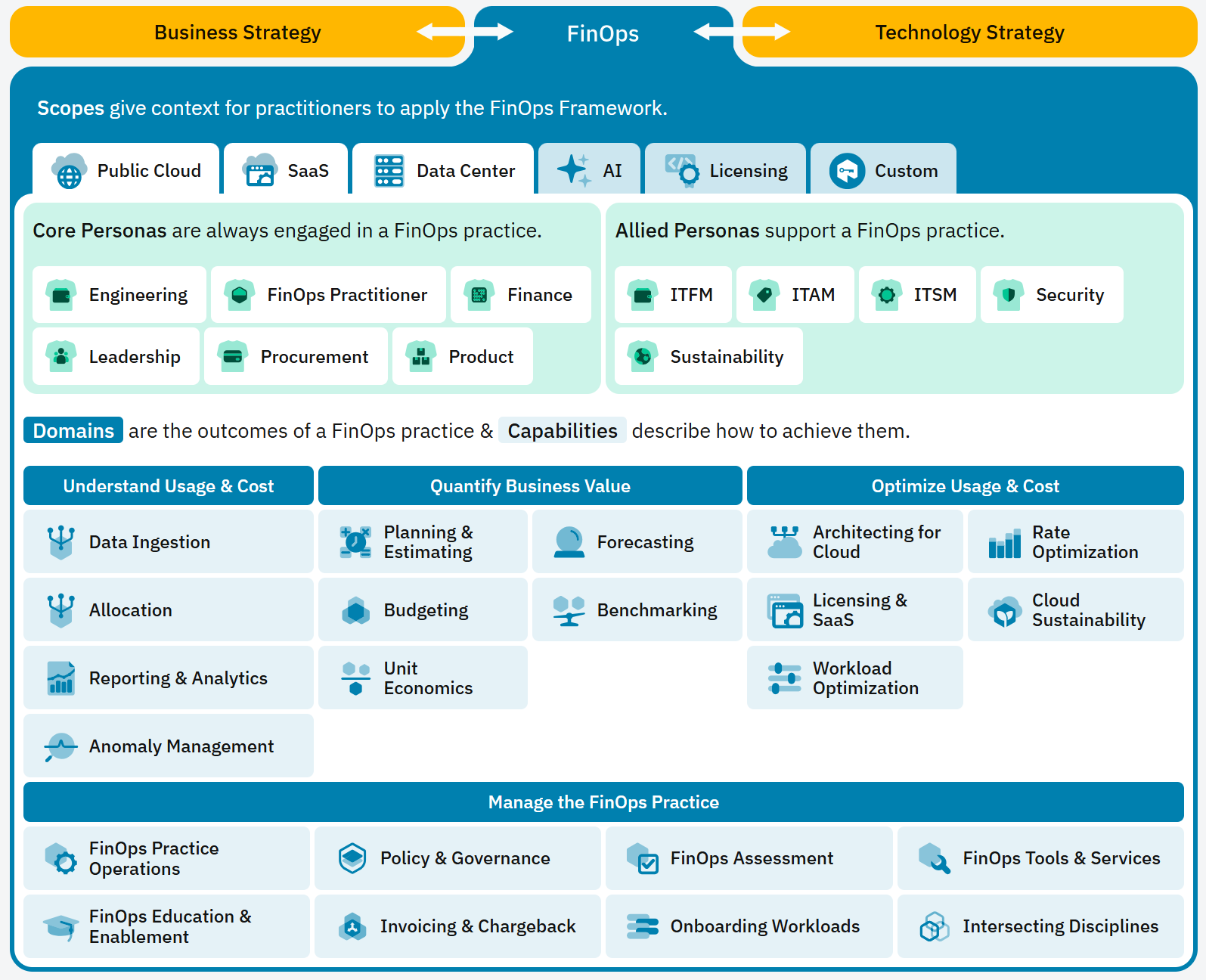The width and height of the screenshot is (1206, 980).
Task: Click the Technology Strategy yellow banner
Action: click(970, 33)
